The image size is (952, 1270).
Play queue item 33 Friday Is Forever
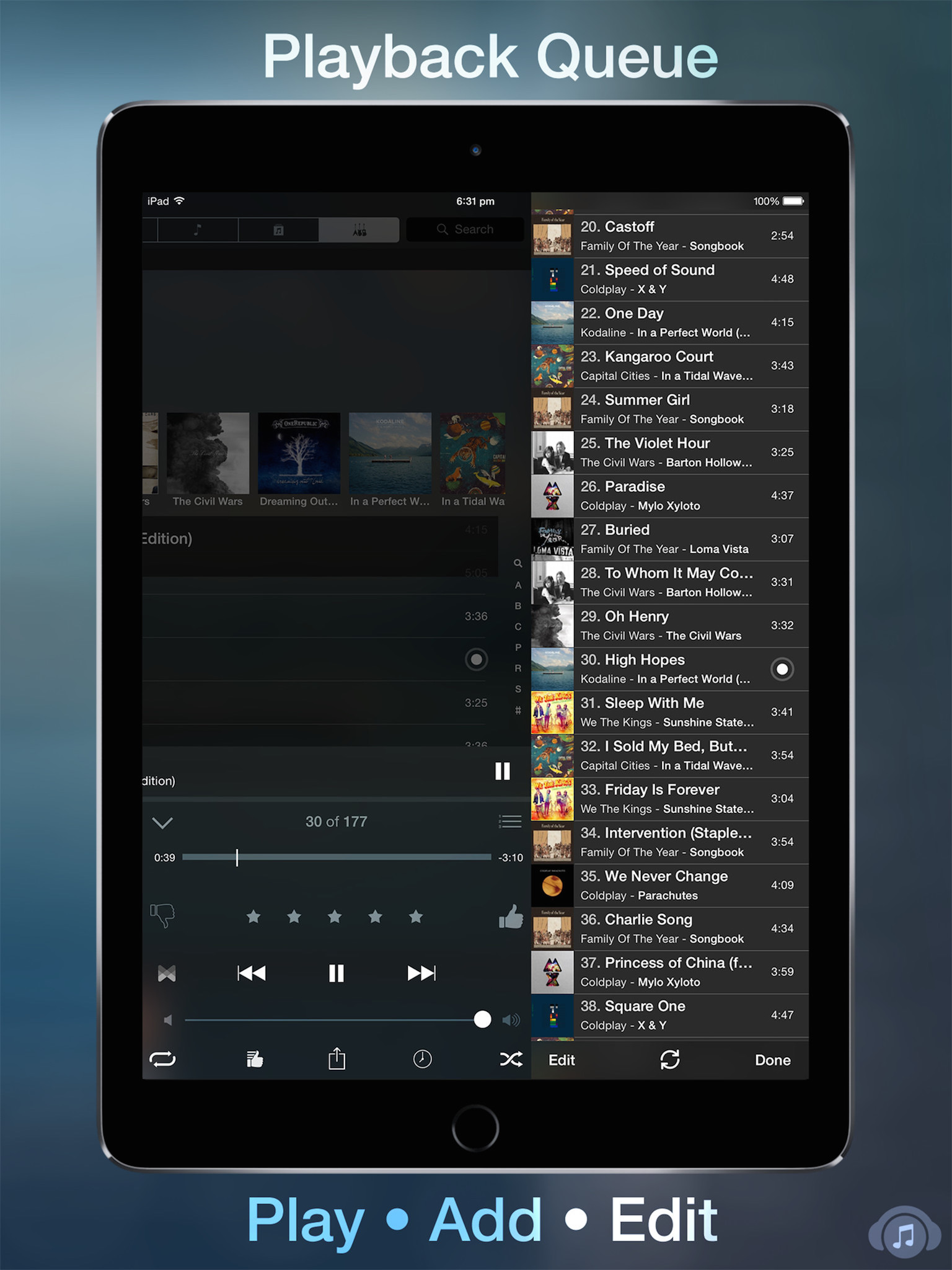670,799
